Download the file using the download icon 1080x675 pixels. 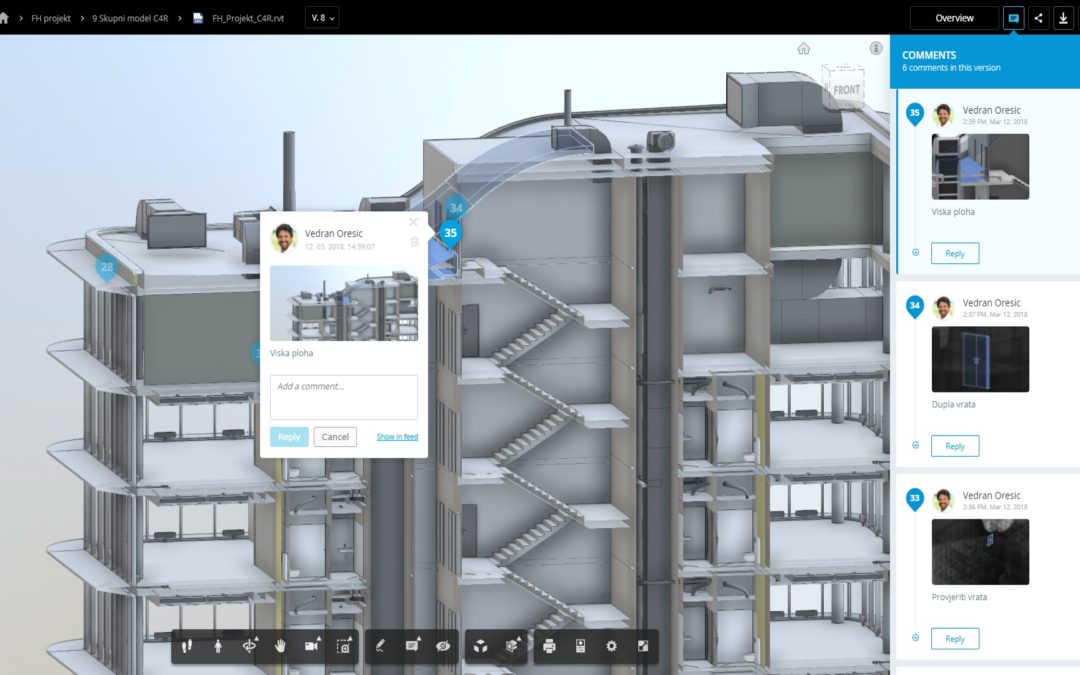click(x=1064, y=18)
